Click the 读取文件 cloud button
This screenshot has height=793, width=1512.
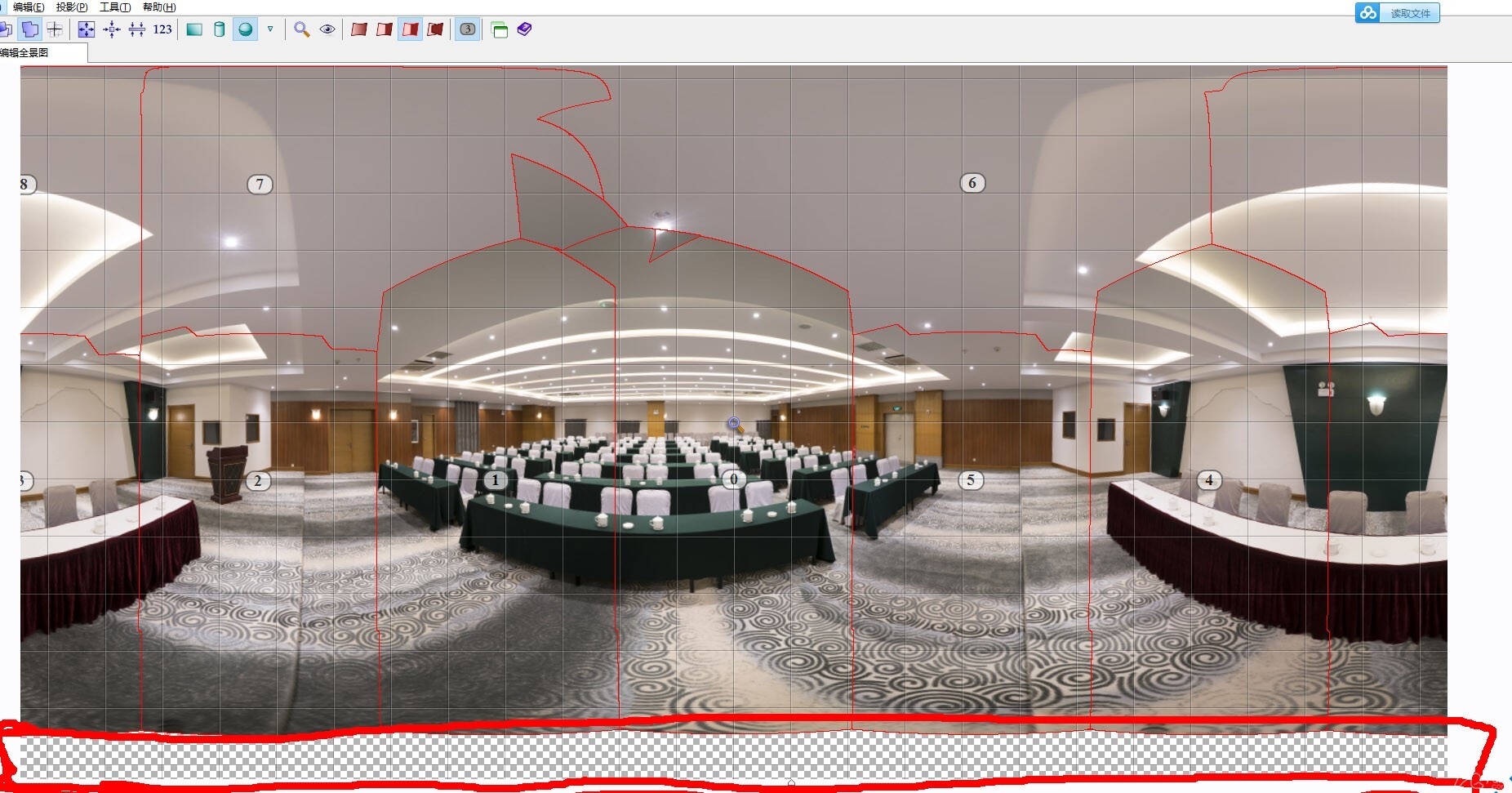click(1397, 13)
